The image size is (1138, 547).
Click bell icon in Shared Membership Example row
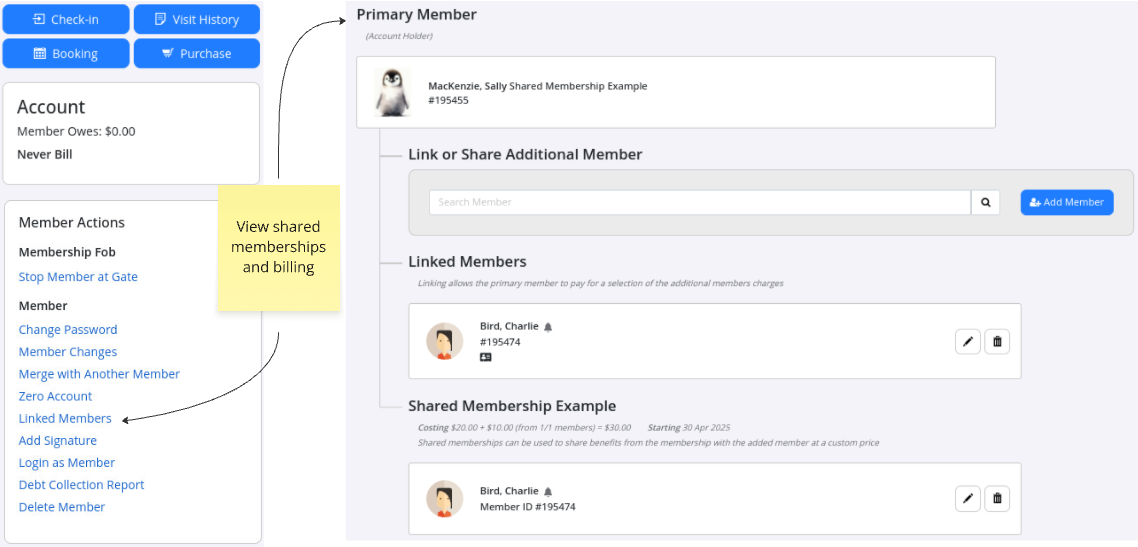(548, 492)
